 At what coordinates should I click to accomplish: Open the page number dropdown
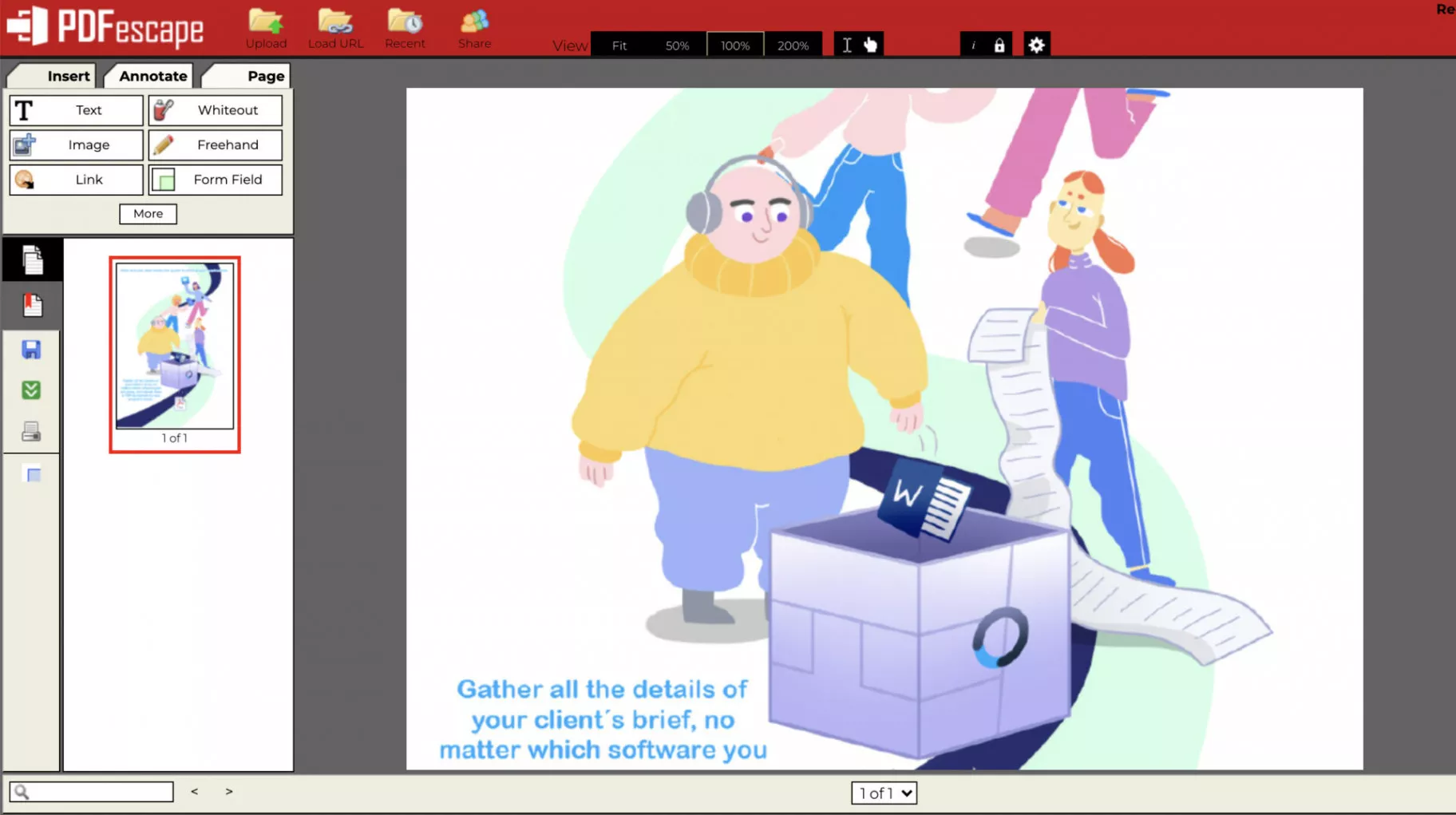pos(883,793)
